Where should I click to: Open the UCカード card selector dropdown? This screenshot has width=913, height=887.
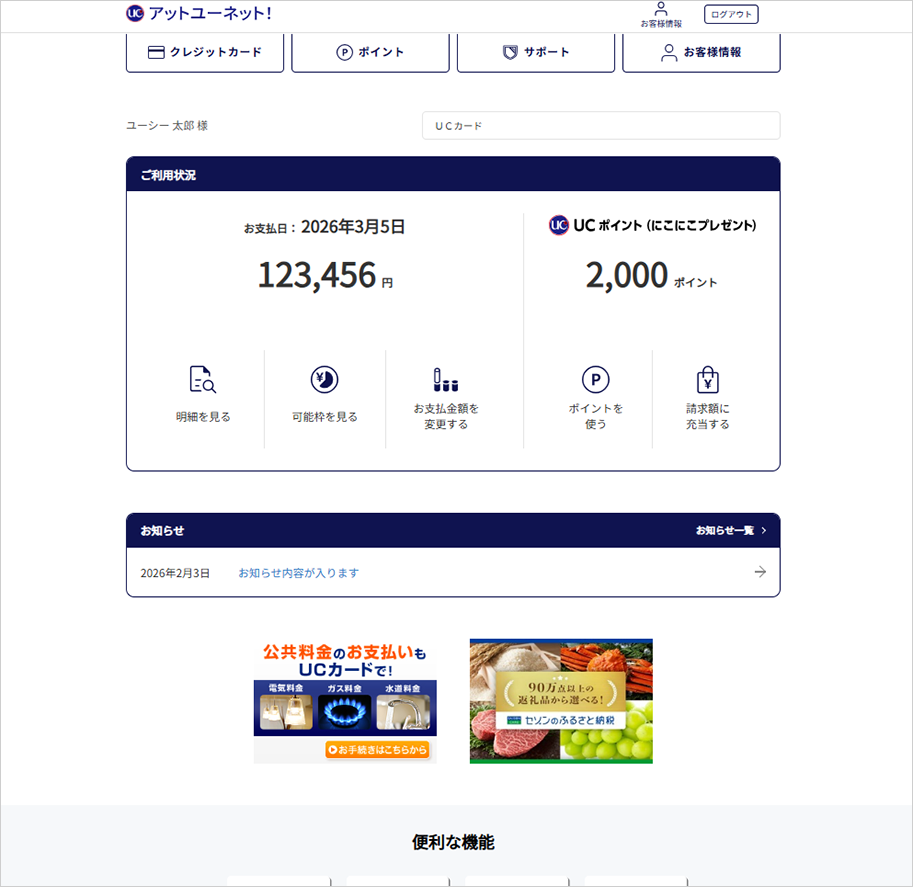coord(600,126)
